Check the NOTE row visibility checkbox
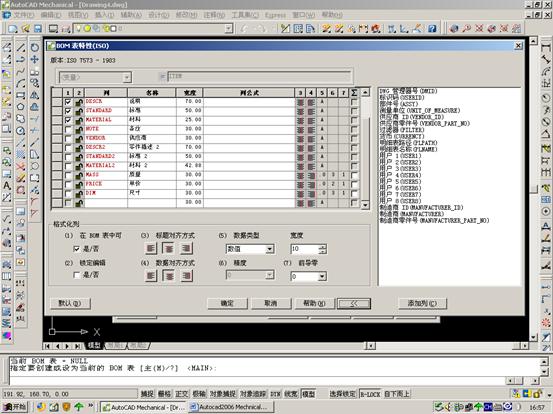Image resolution: width=553 pixels, height=414 pixels. (68, 129)
